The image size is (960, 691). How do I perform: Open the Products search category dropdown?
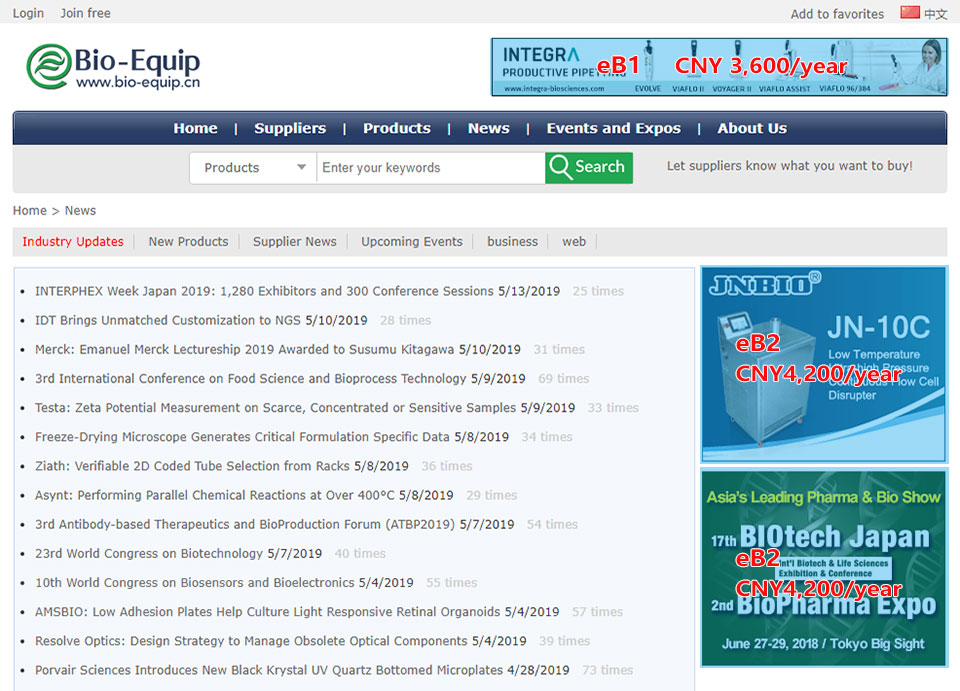(x=253, y=168)
